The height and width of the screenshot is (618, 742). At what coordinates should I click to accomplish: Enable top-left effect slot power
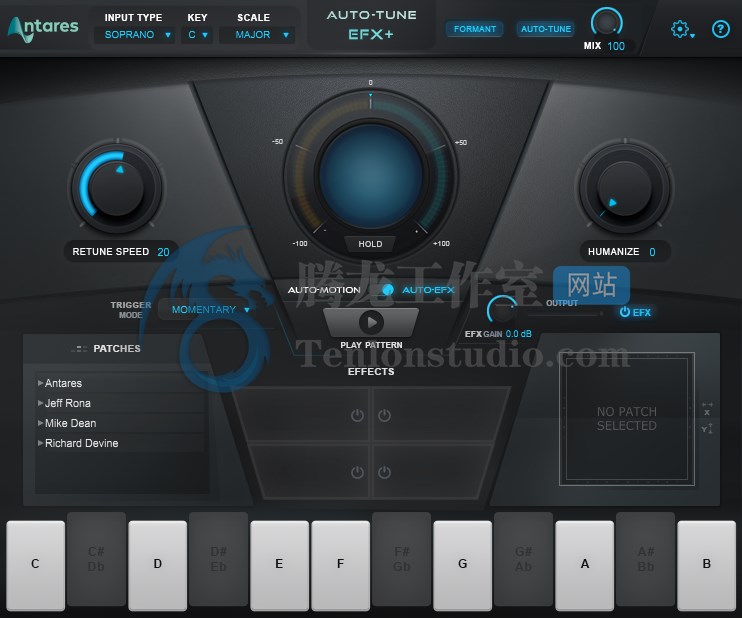coord(357,415)
